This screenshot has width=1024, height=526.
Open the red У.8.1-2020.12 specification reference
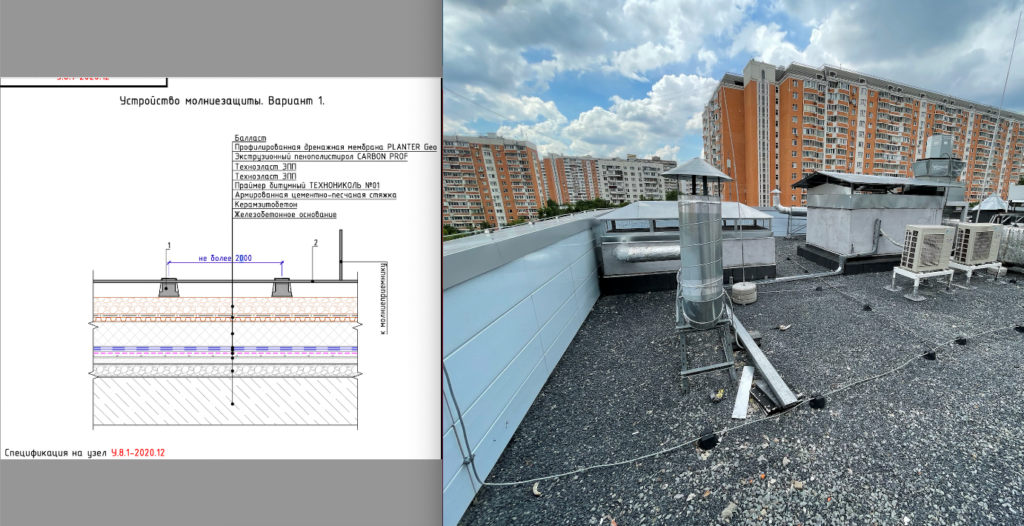coord(138,453)
